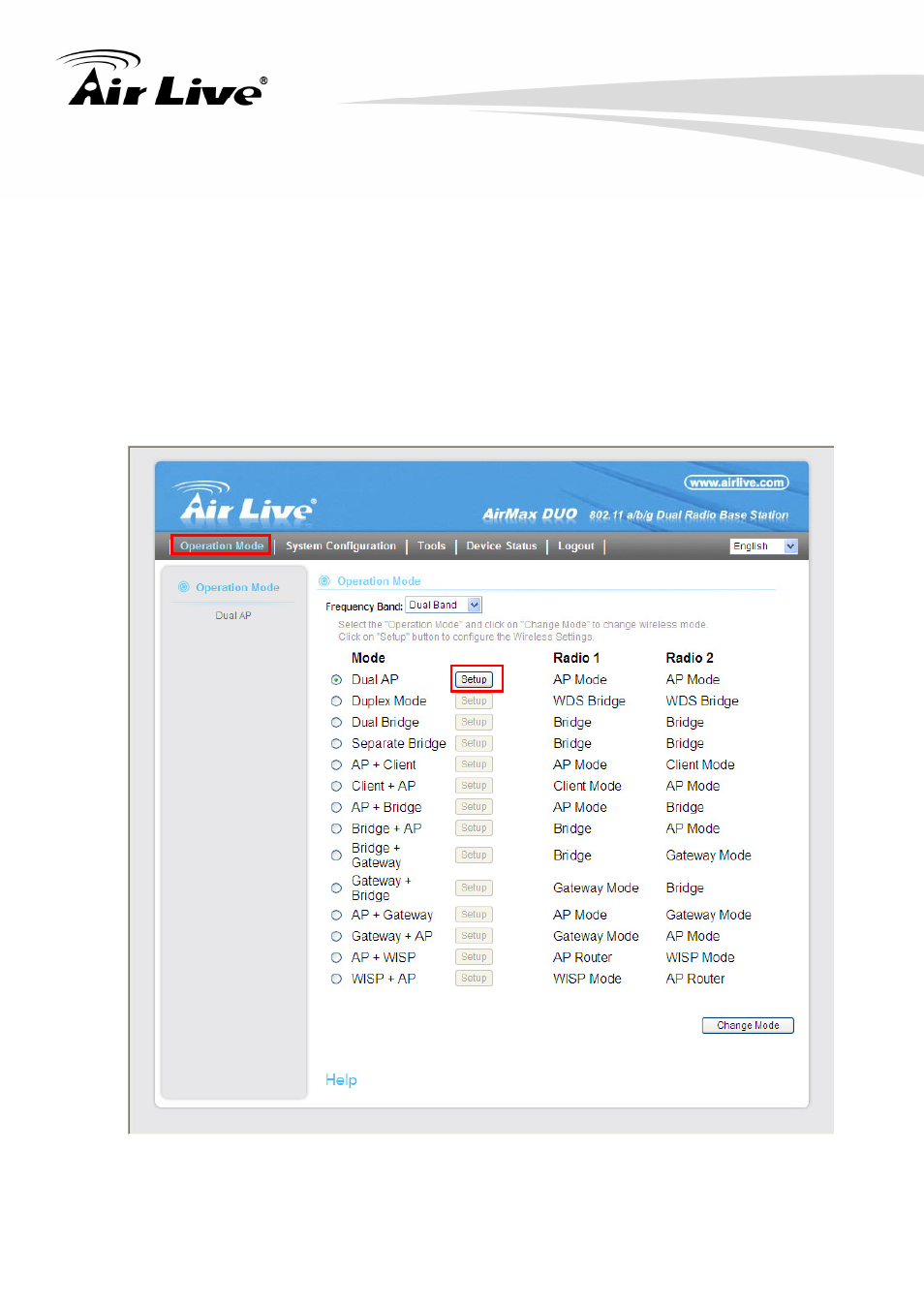This screenshot has width=924, height=1308.
Task: Click Radio 1 'WDS Bridge' in Duplex Mode row
Action: tap(589, 701)
